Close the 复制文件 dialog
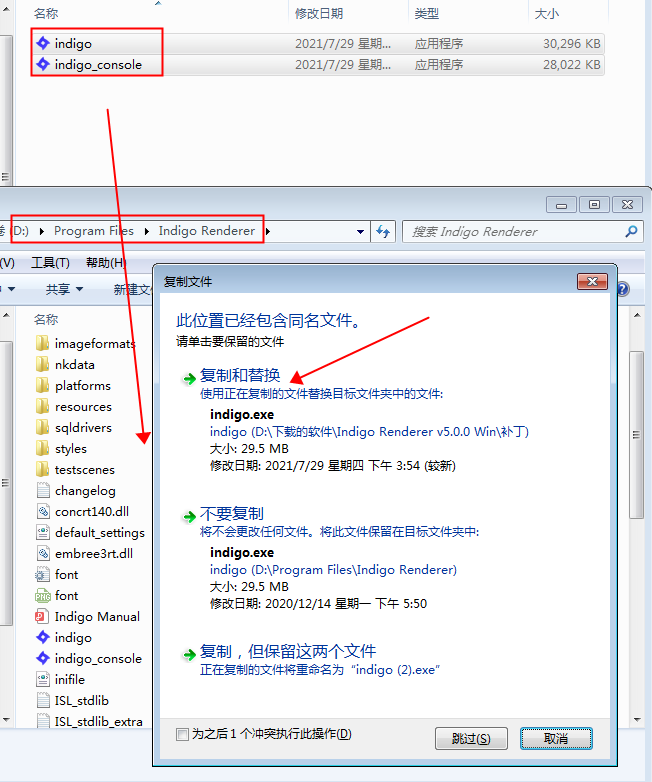Viewport: 652px width, 782px height. point(592,282)
